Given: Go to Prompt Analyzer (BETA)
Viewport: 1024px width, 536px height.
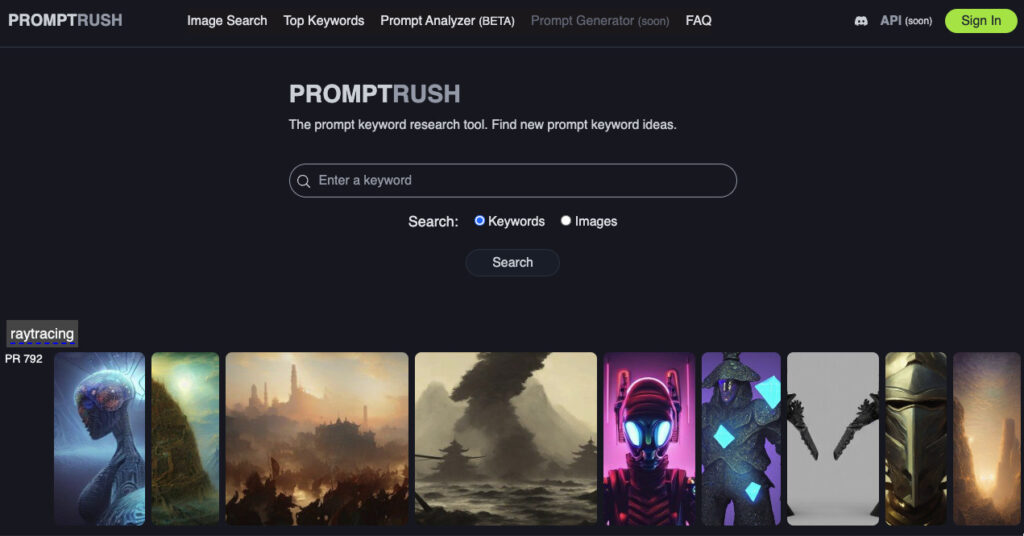Looking at the screenshot, I should tap(447, 21).
